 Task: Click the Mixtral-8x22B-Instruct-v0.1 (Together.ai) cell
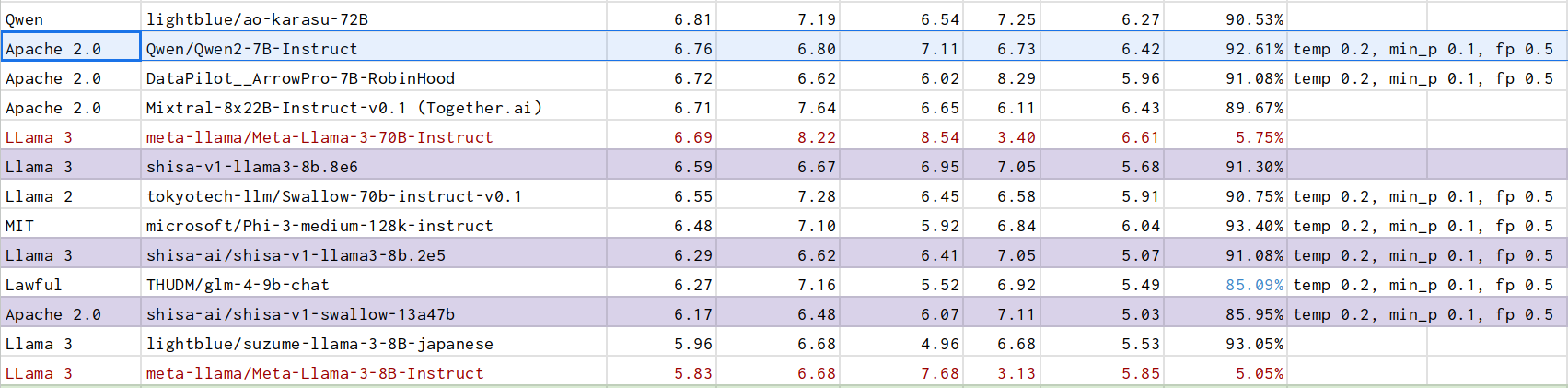pos(343,108)
